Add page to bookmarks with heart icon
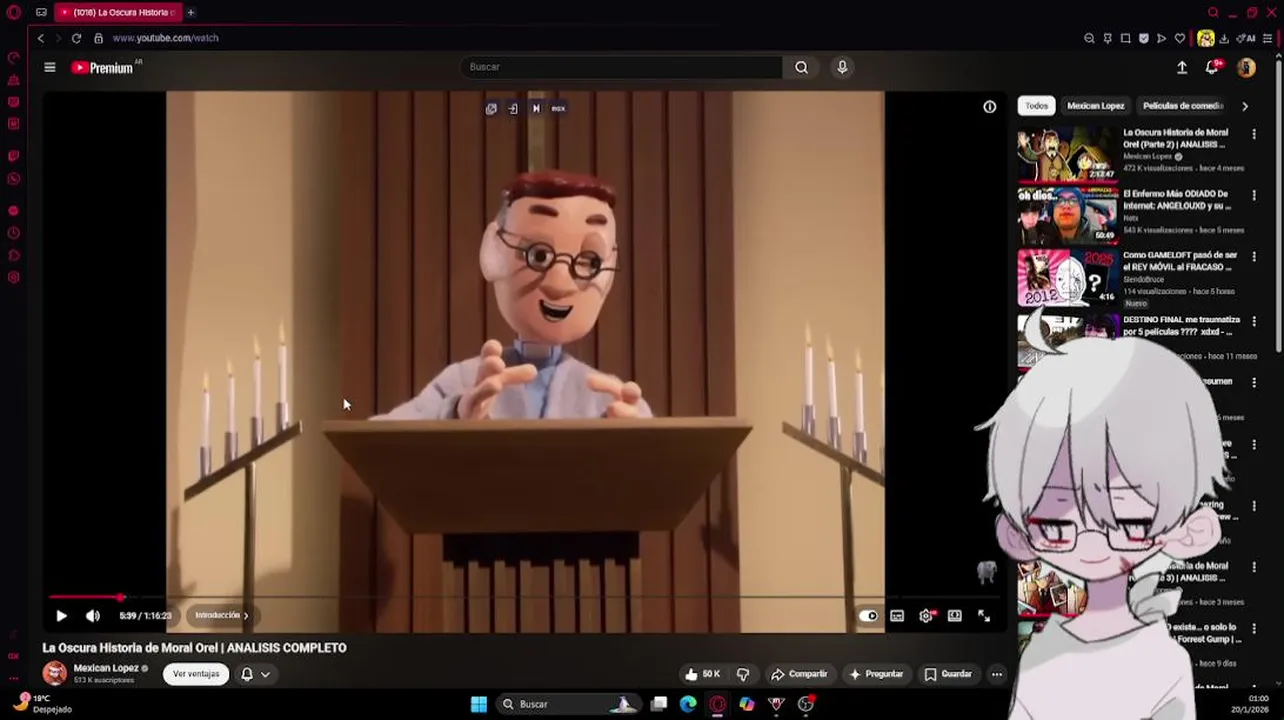The height and width of the screenshot is (720, 1284). [x=1179, y=38]
